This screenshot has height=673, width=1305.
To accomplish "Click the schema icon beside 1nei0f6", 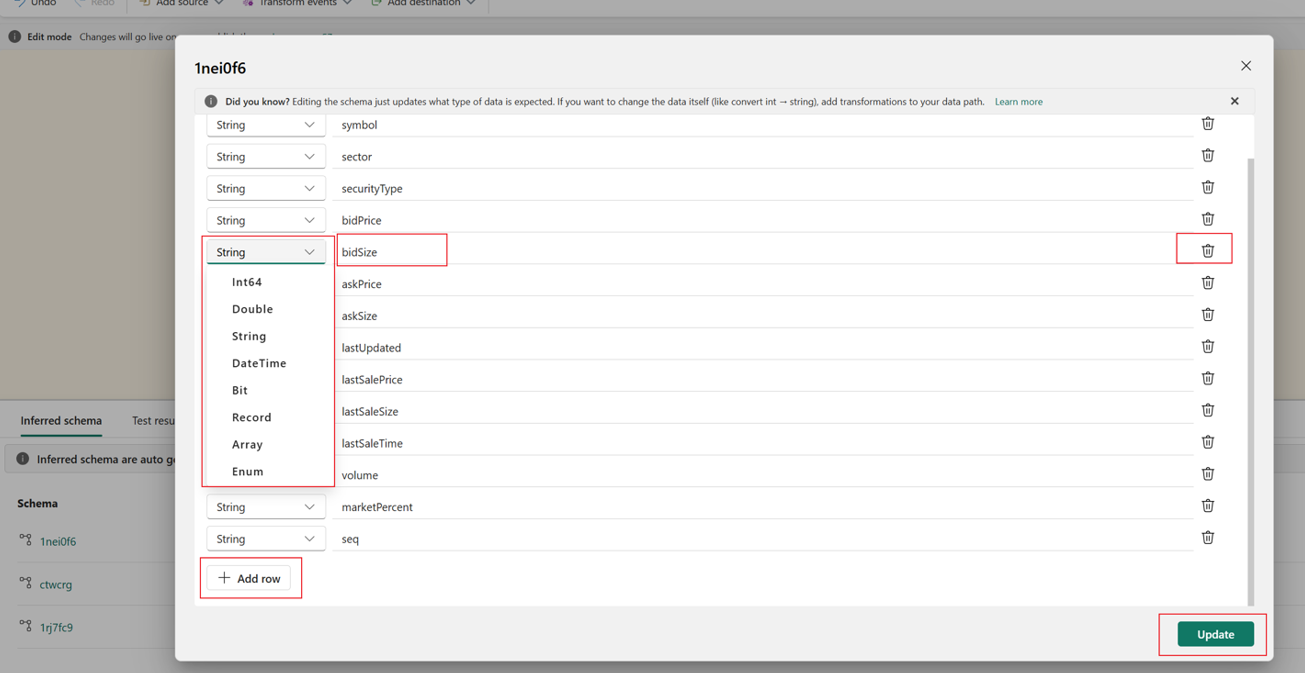I will [25, 540].
